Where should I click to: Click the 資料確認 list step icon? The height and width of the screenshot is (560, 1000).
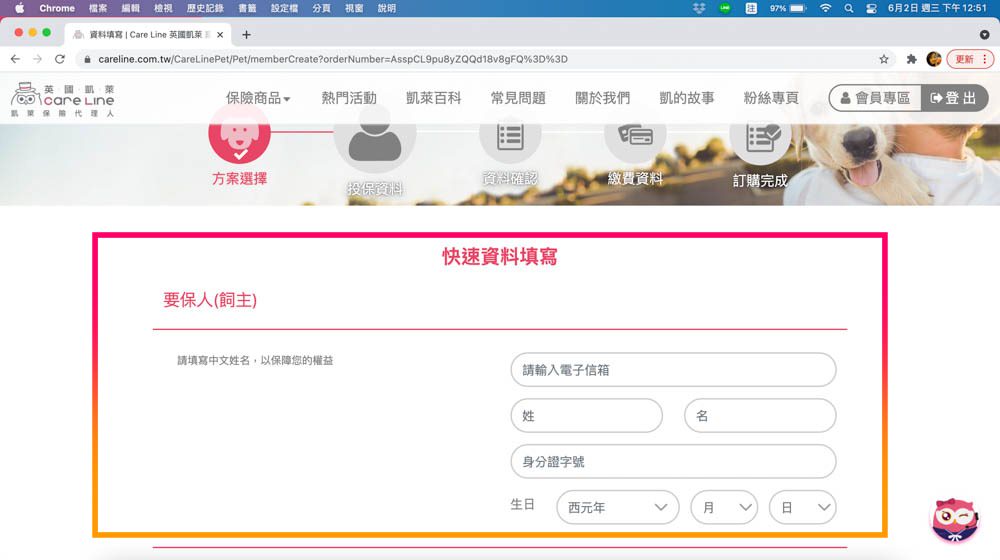(510, 136)
